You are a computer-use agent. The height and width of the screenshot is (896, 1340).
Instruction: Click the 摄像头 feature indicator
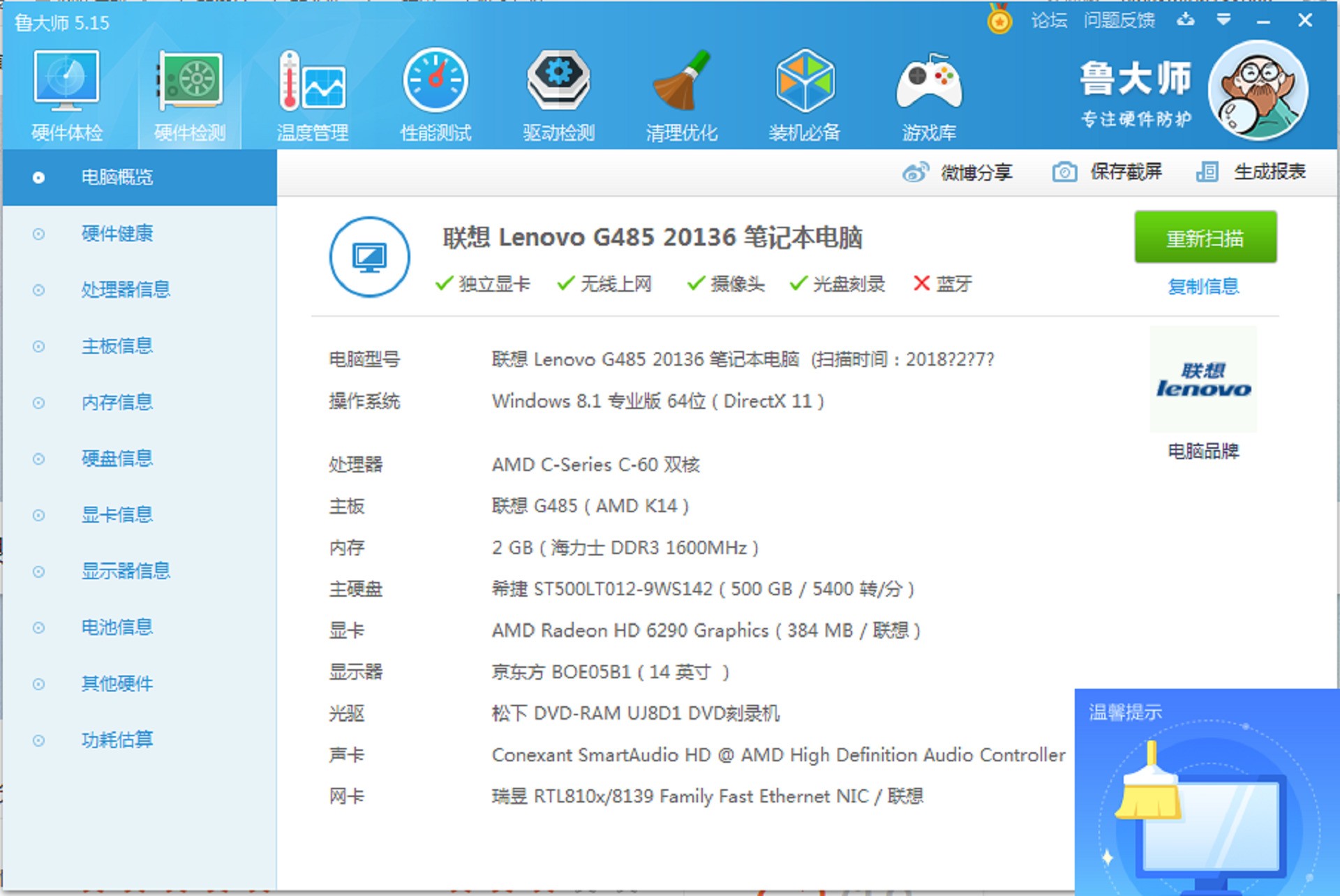point(726,283)
